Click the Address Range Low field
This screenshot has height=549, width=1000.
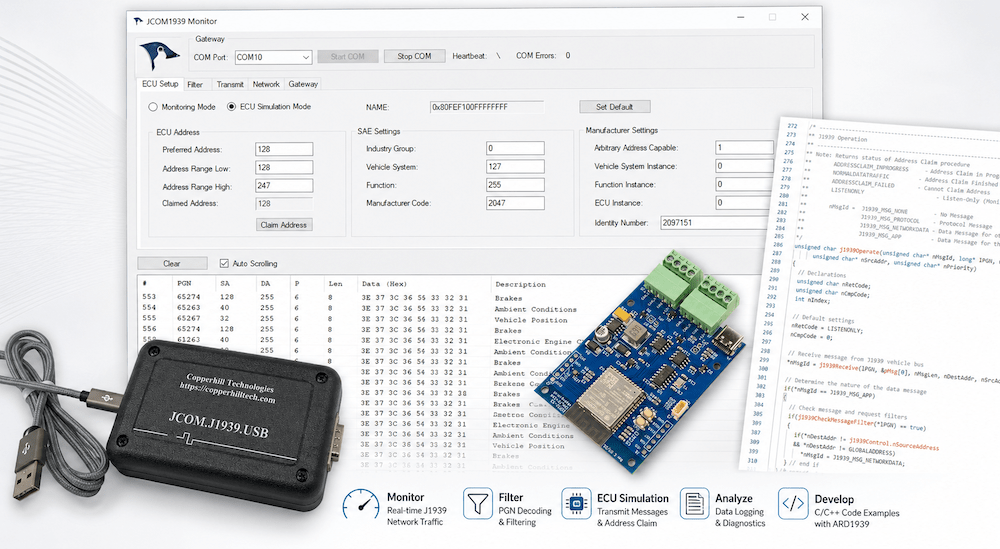coord(284,168)
